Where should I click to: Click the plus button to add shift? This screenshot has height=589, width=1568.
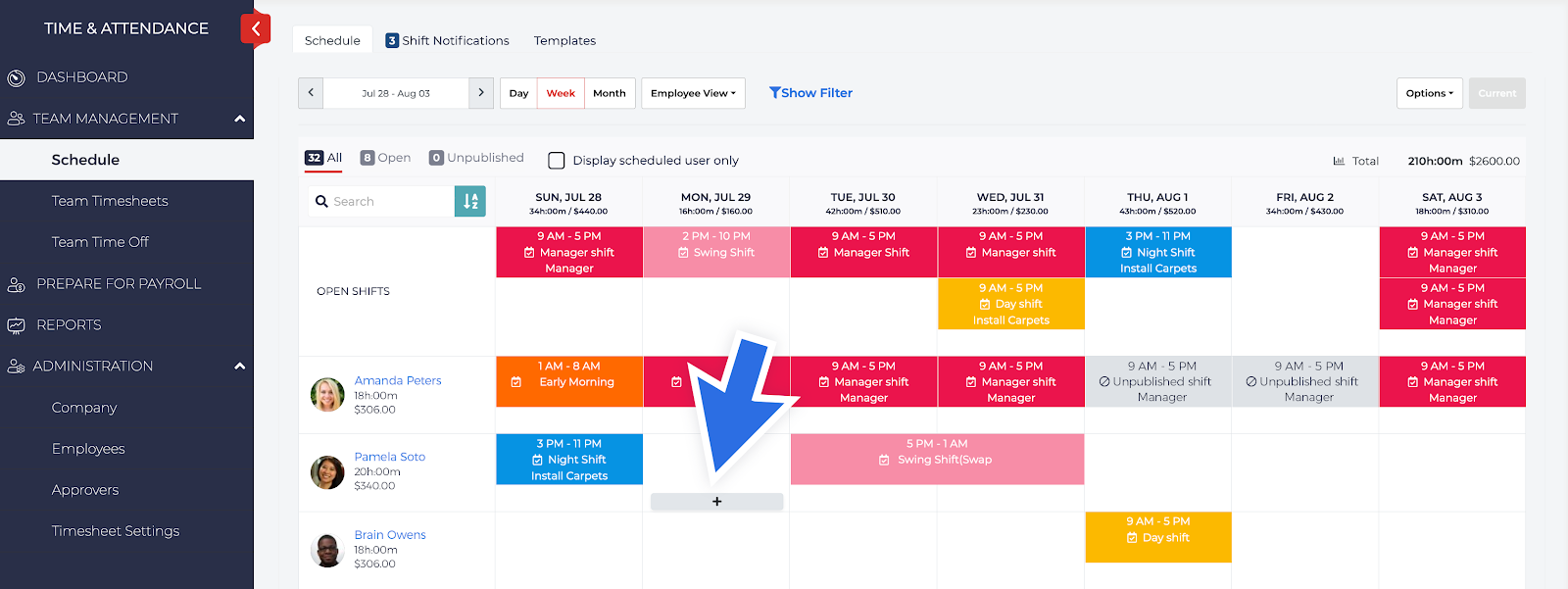point(716,502)
